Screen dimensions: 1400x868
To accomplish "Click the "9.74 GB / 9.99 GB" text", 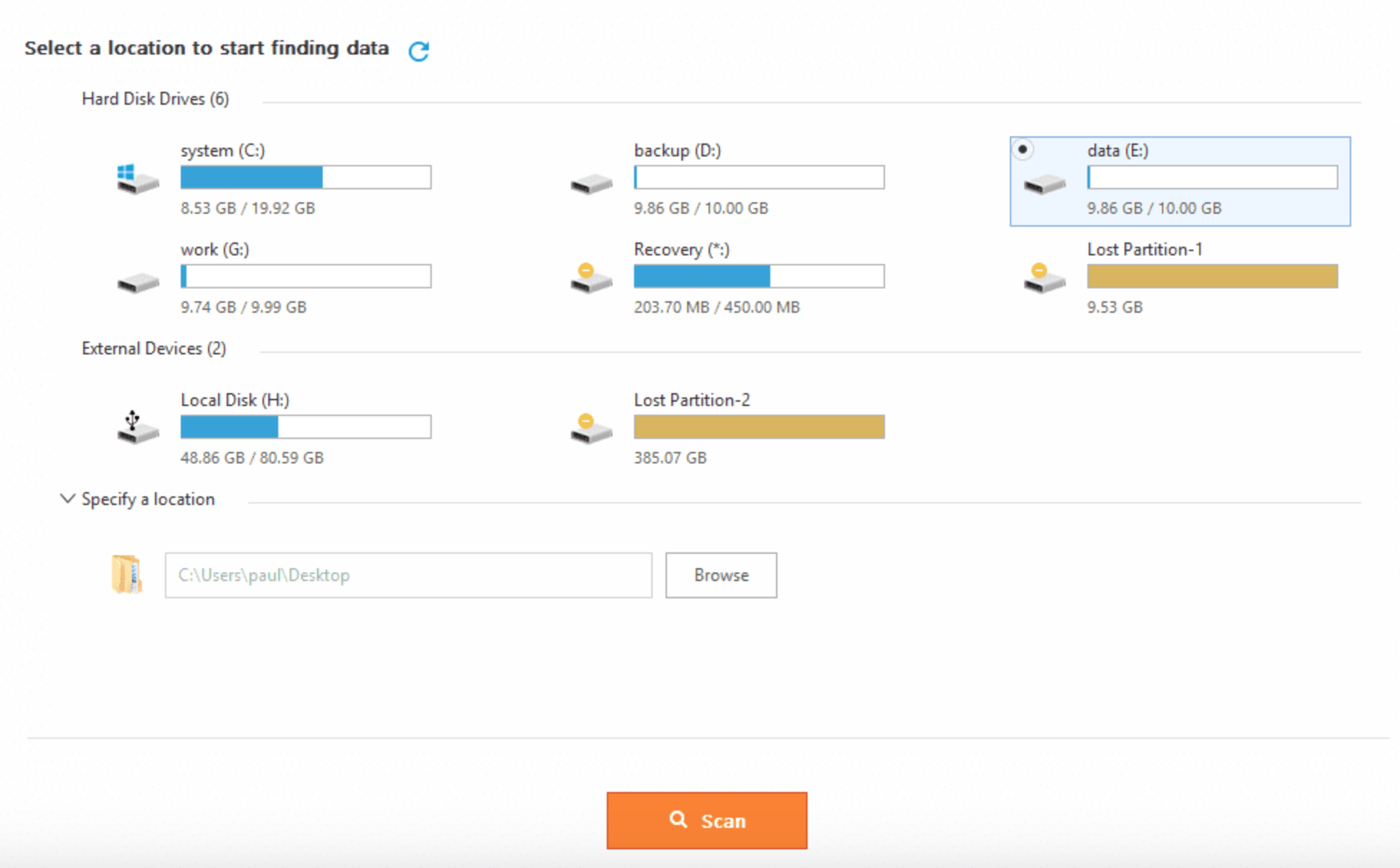I will pyautogui.click(x=243, y=307).
